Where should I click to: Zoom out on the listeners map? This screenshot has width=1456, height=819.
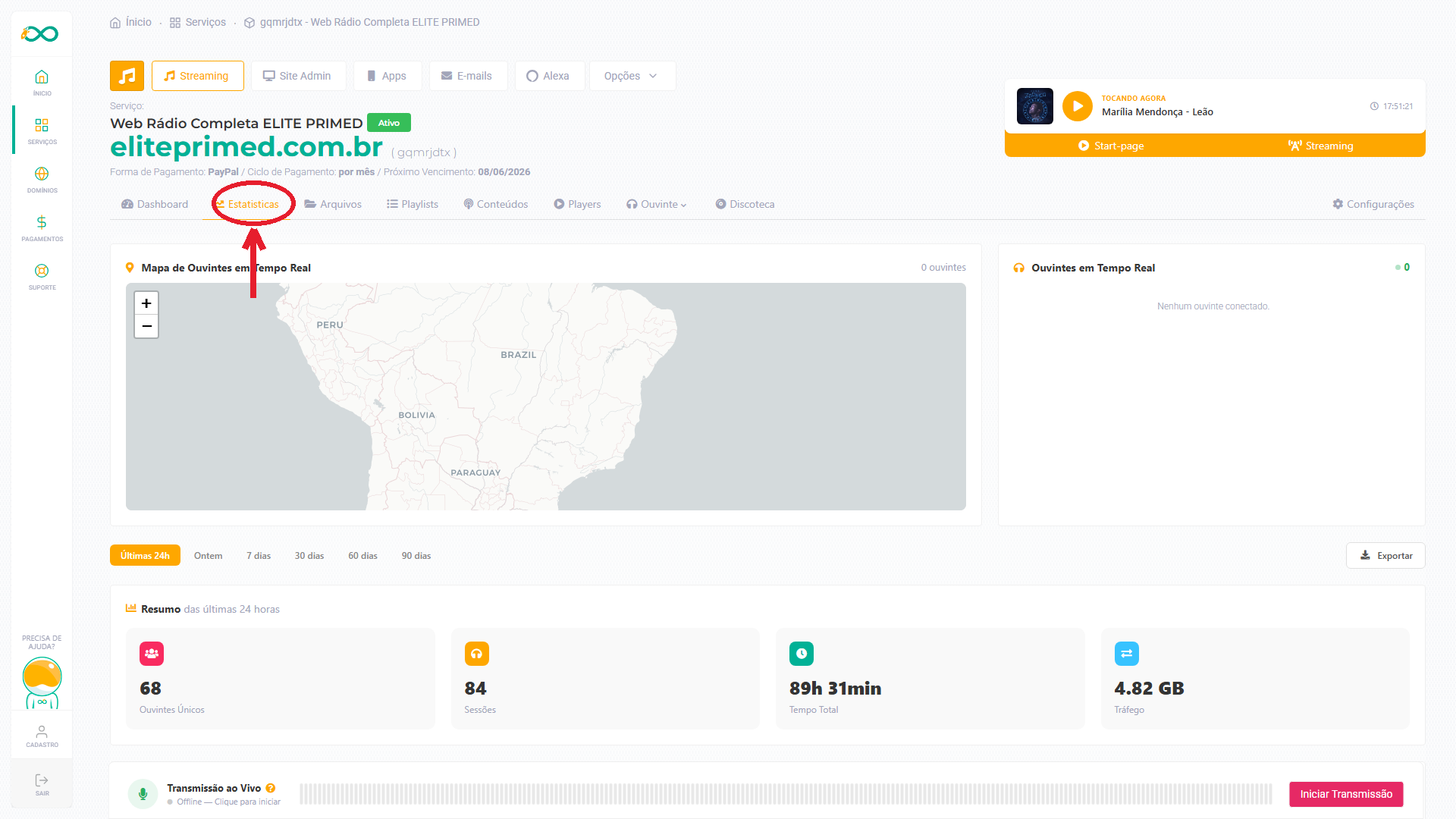[146, 326]
